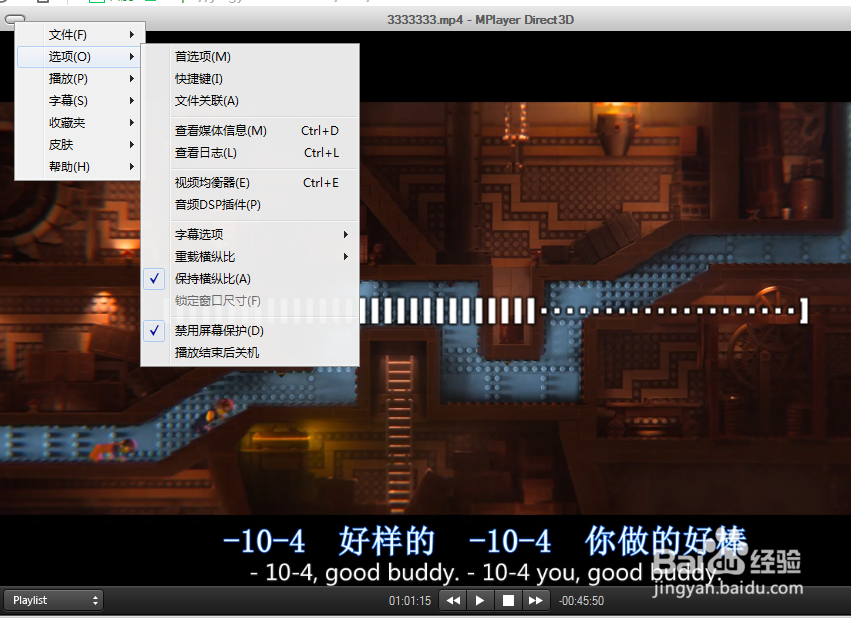Open 视频均衡器(E) video equalizer
851x618 pixels.
point(250,183)
